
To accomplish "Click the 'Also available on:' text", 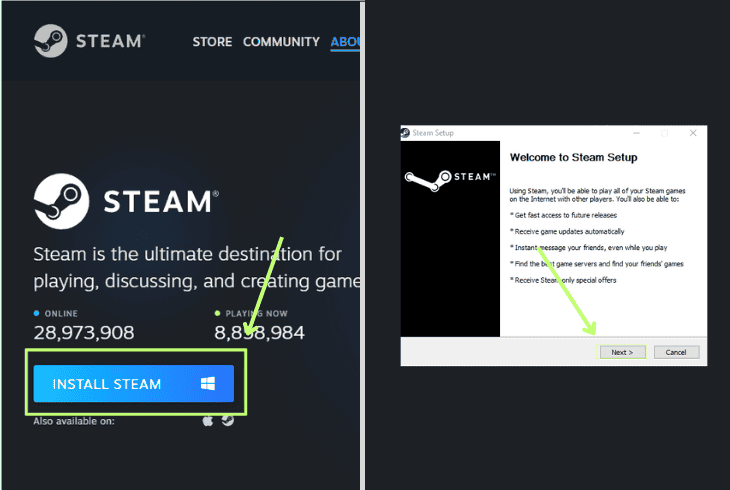I will click(74, 421).
